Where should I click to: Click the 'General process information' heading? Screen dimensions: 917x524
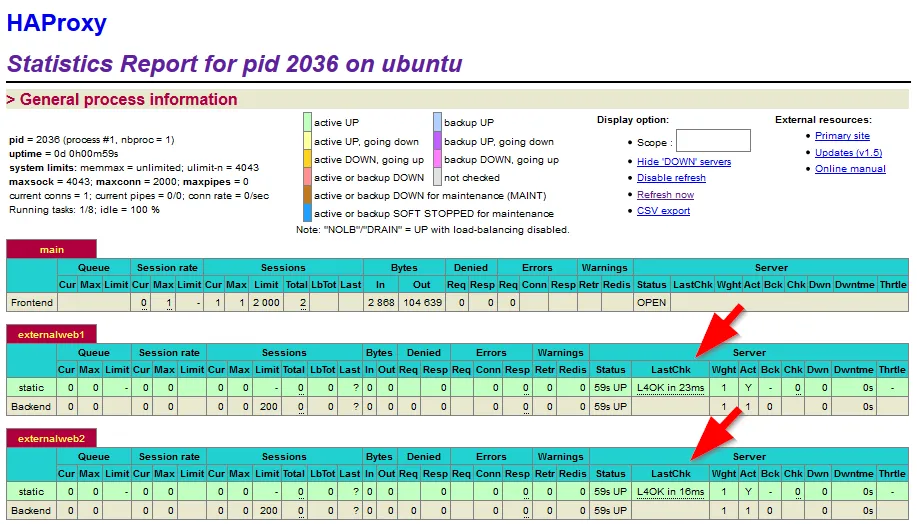point(128,99)
